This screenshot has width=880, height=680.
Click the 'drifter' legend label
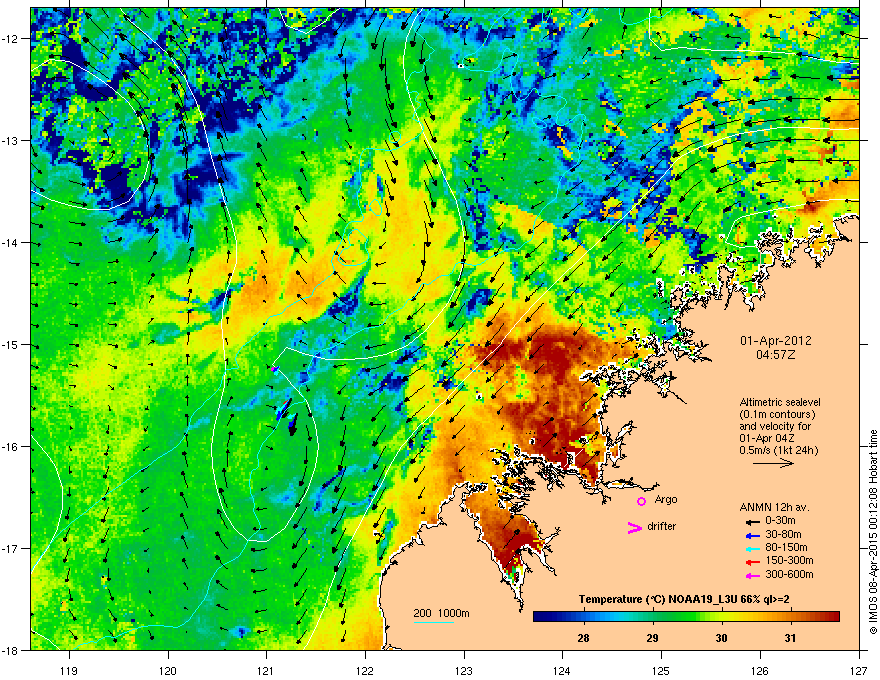661,526
